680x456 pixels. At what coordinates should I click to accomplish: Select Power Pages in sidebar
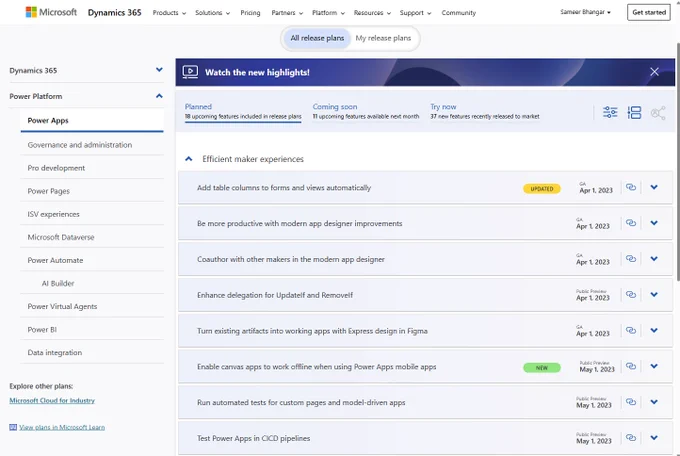92,191
